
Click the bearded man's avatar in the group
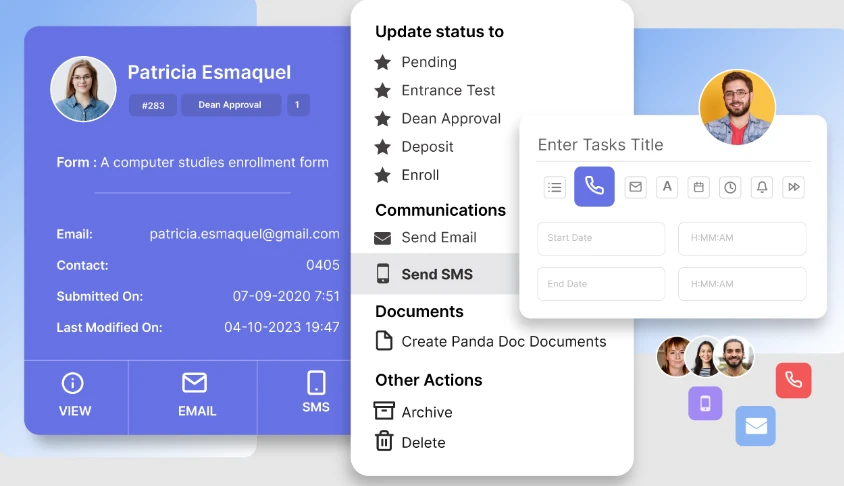coord(735,356)
